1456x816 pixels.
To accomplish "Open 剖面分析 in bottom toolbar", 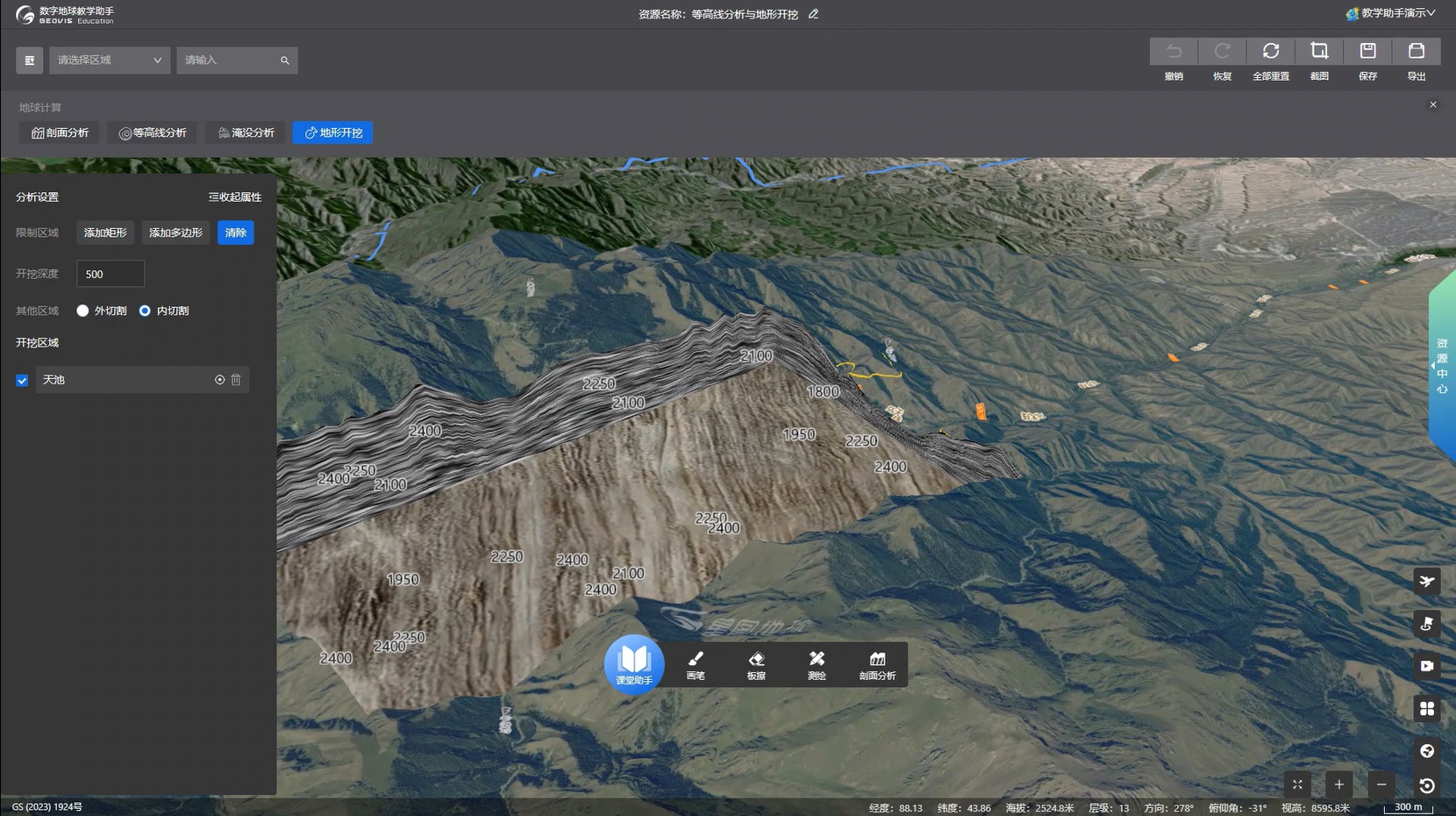I will click(877, 665).
